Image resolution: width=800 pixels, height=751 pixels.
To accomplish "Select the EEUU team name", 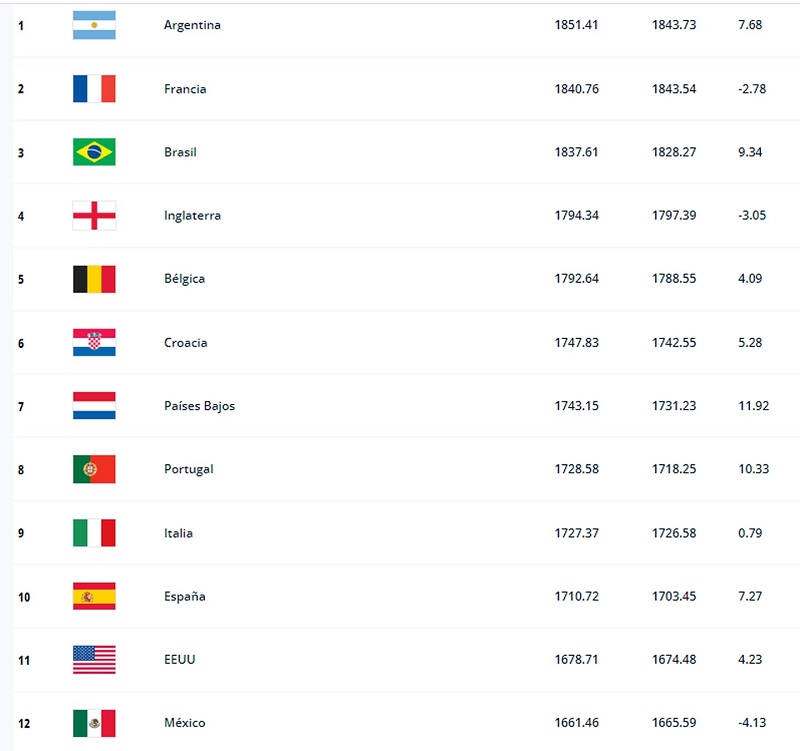I will point(180,660).
